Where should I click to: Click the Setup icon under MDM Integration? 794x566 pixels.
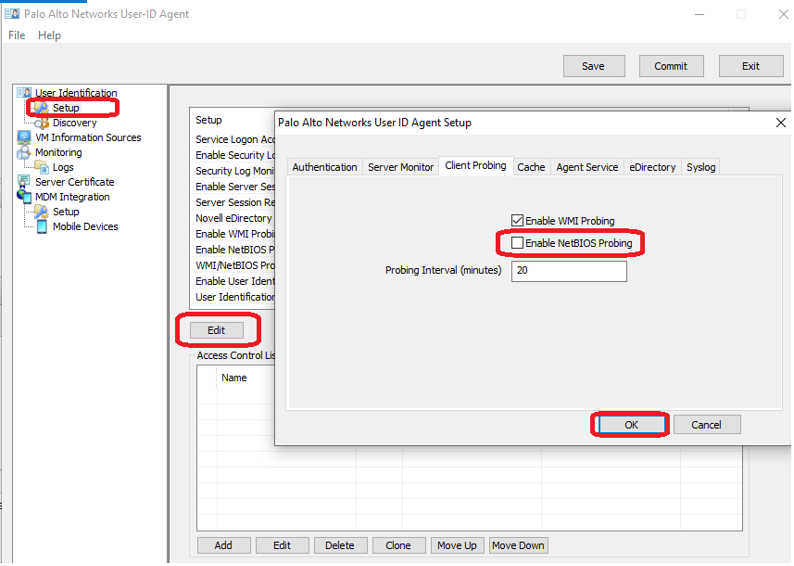click(x=42, y=211)
